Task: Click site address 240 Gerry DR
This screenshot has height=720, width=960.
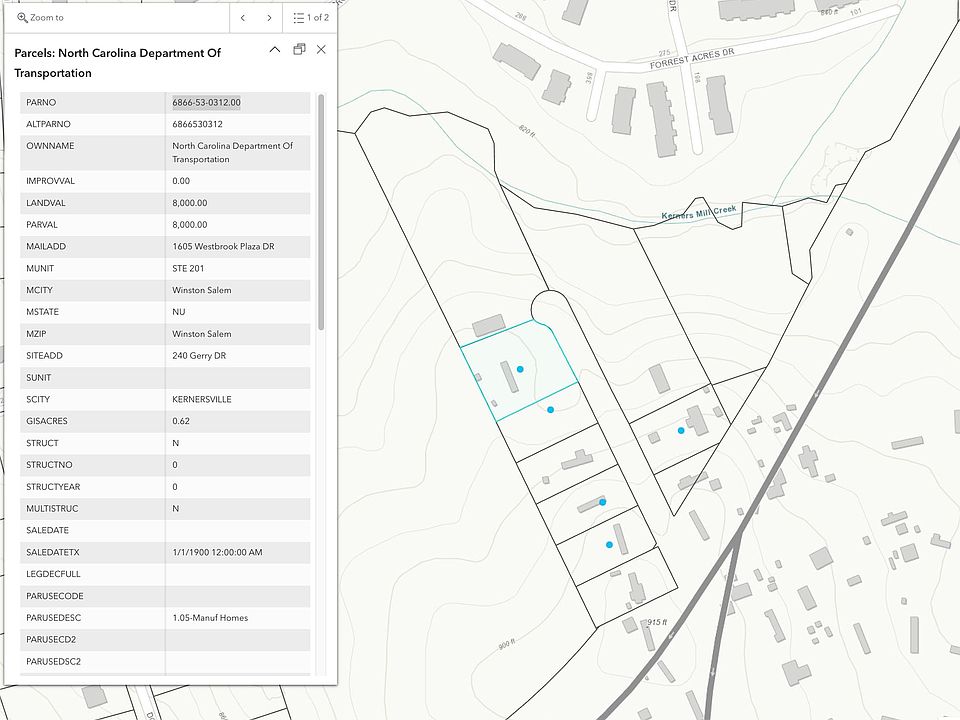Action: click(x=199, y=356)
